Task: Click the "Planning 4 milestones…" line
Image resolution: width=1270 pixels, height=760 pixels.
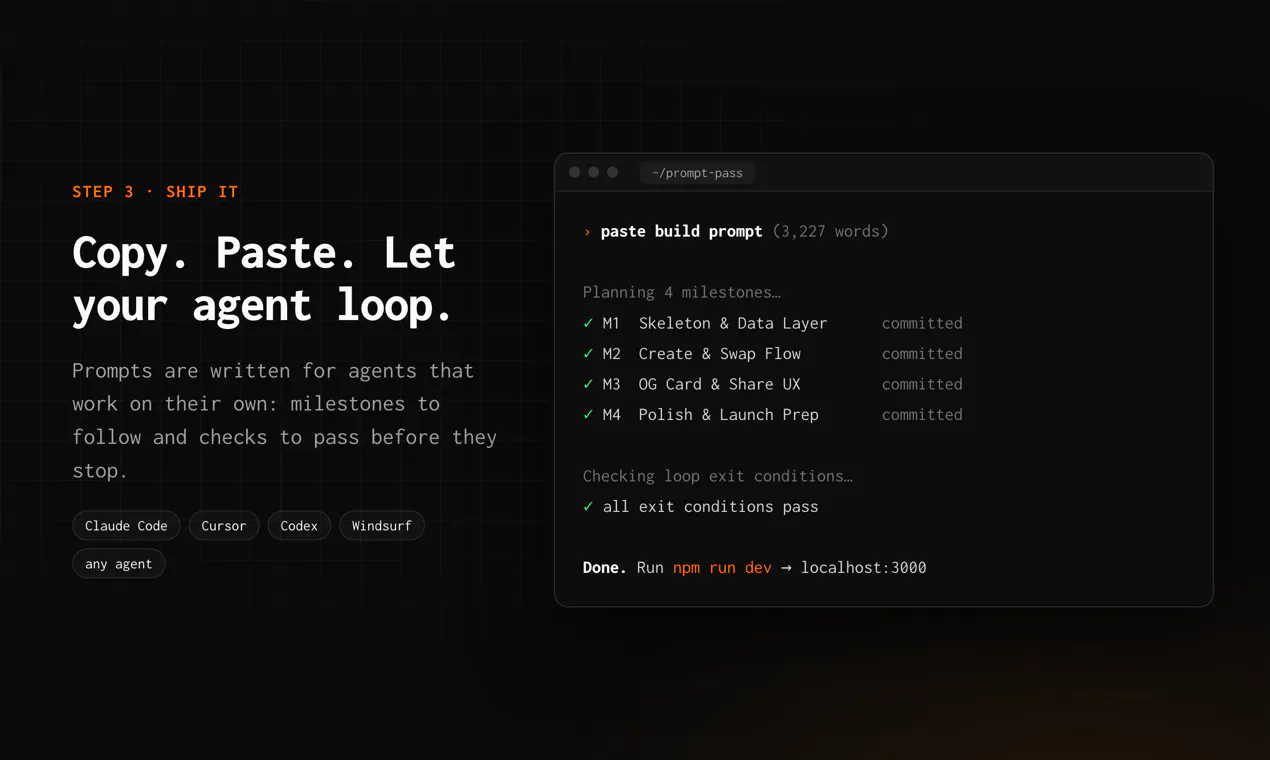Action: [682, 293]
